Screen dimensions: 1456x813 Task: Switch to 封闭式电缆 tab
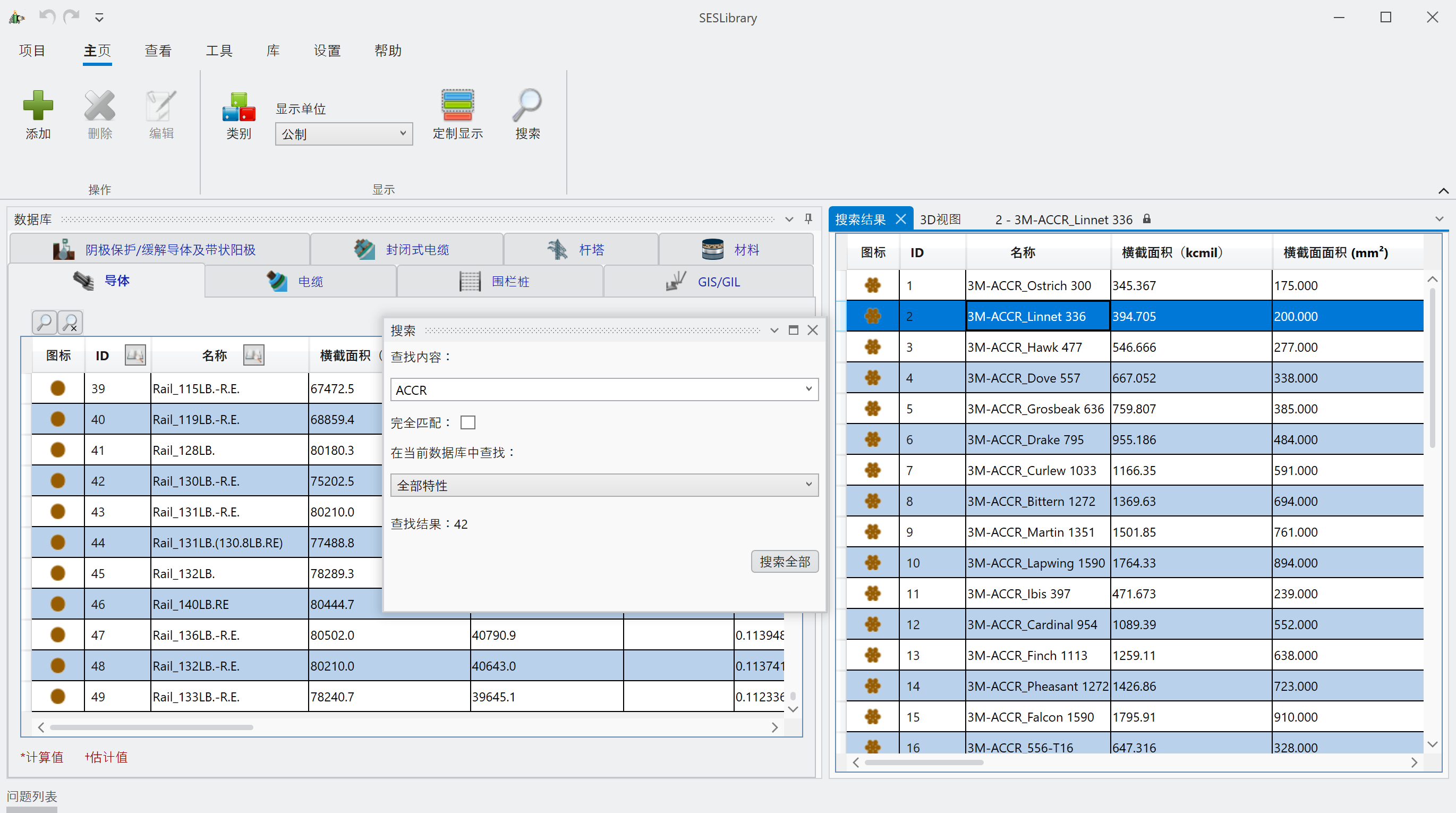click(x=406, y=249)
